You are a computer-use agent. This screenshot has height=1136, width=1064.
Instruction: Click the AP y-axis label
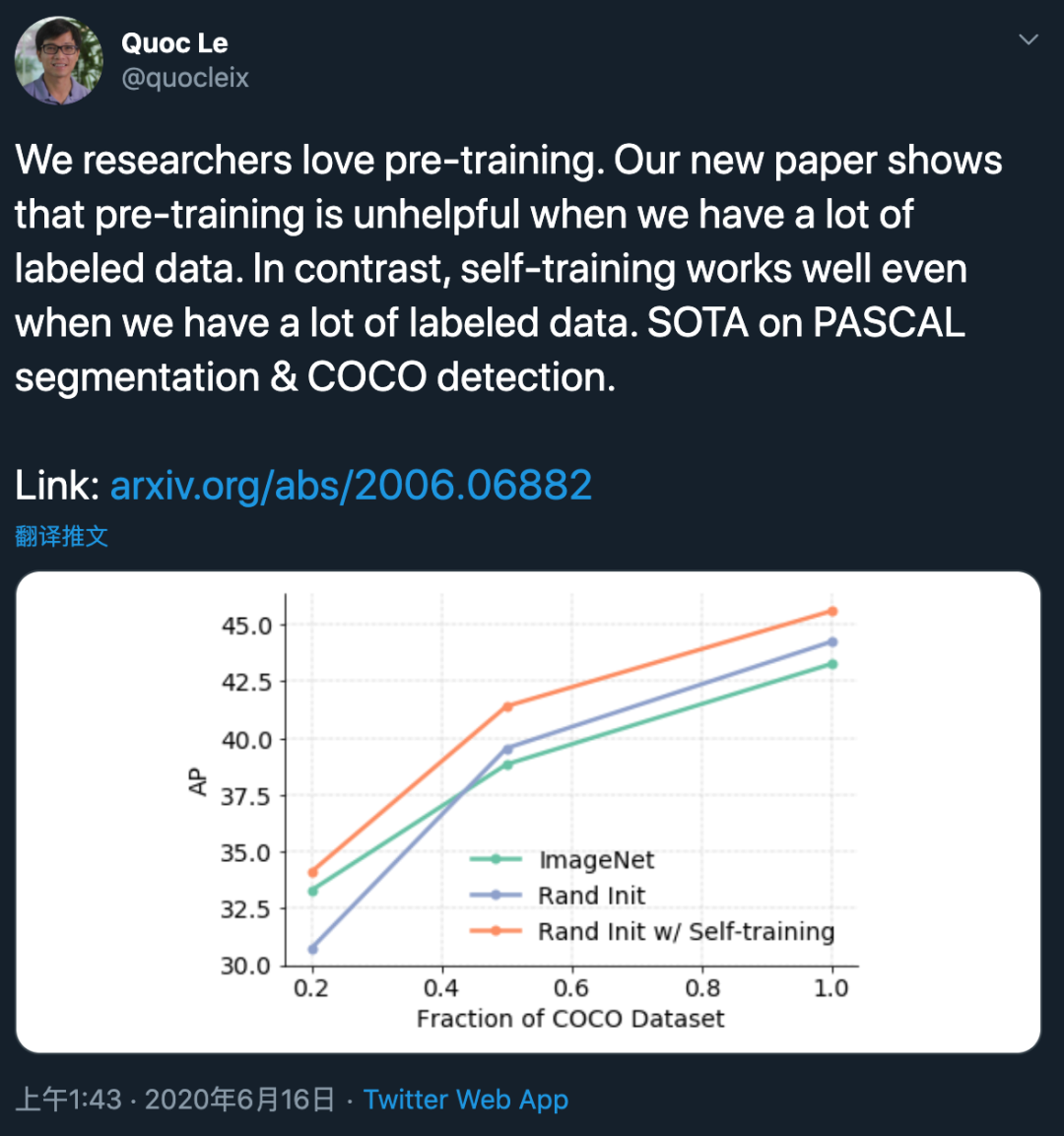tap(198, 781)
